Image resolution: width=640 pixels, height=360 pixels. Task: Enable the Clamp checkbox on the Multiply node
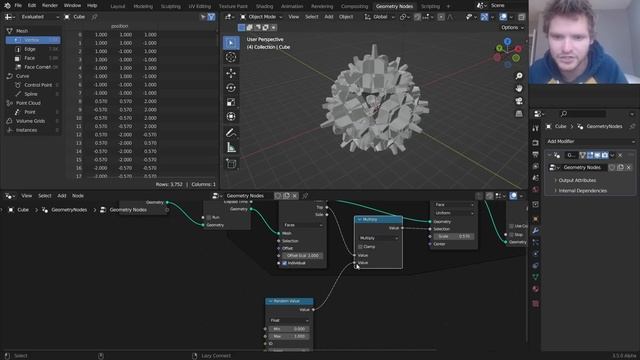pos(360,247)
